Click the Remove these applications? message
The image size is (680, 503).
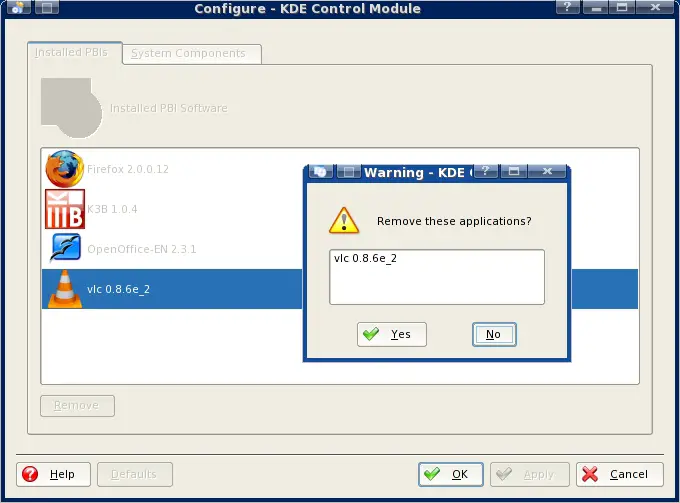tap(454, 221)
